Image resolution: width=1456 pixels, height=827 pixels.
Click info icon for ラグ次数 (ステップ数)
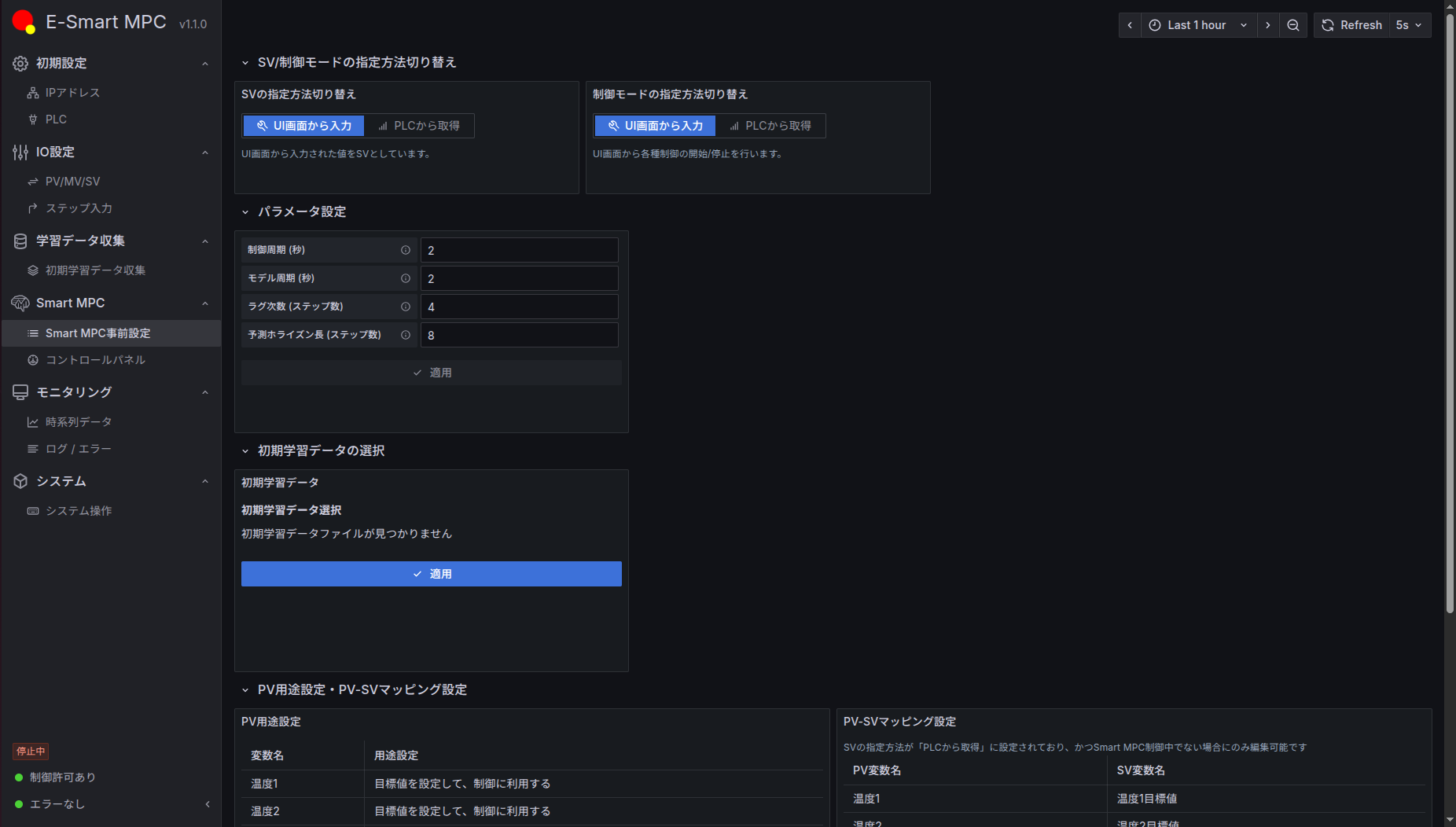click(406, 307)
